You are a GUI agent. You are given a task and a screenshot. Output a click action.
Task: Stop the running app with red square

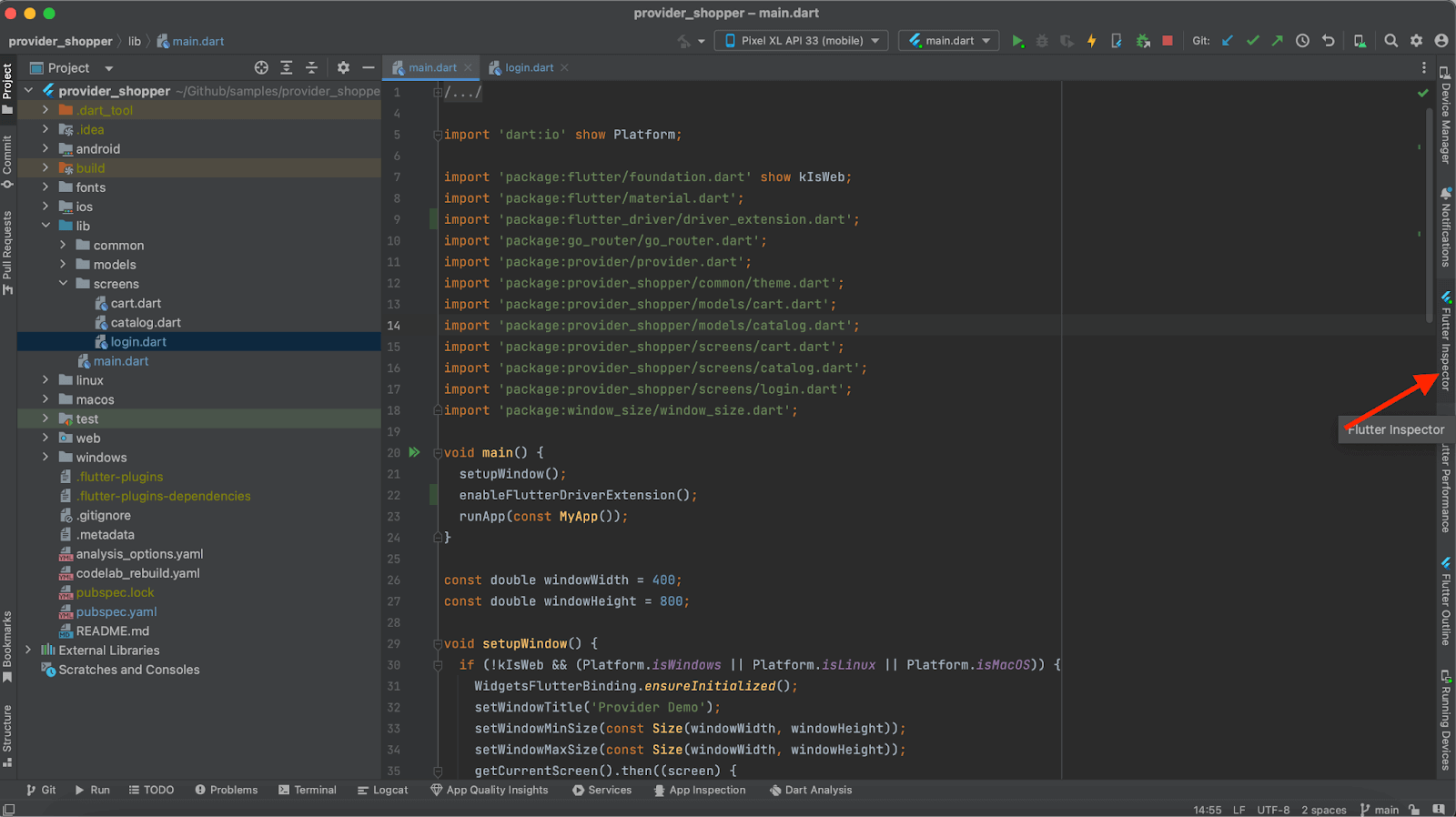pos(1168,41)
